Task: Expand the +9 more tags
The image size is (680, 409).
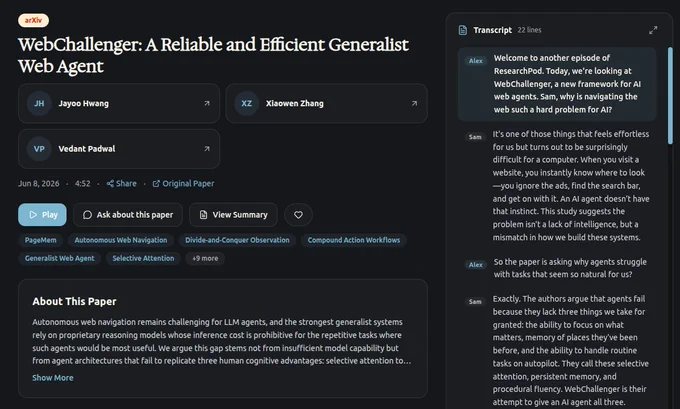Action: point(205,258)
